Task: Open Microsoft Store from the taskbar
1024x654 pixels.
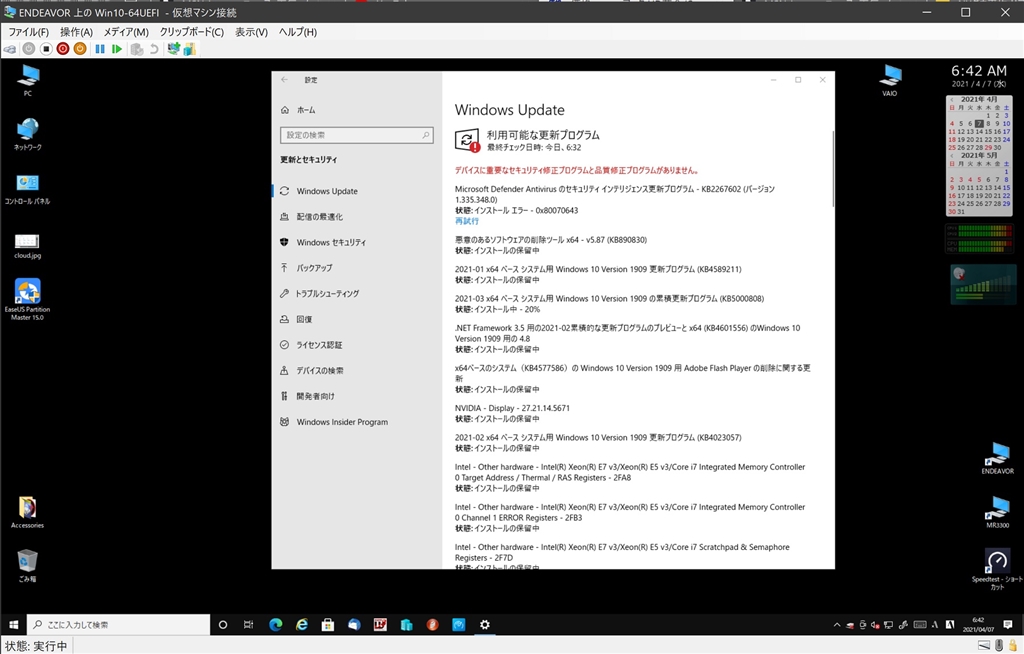Action: coord(328,625)
